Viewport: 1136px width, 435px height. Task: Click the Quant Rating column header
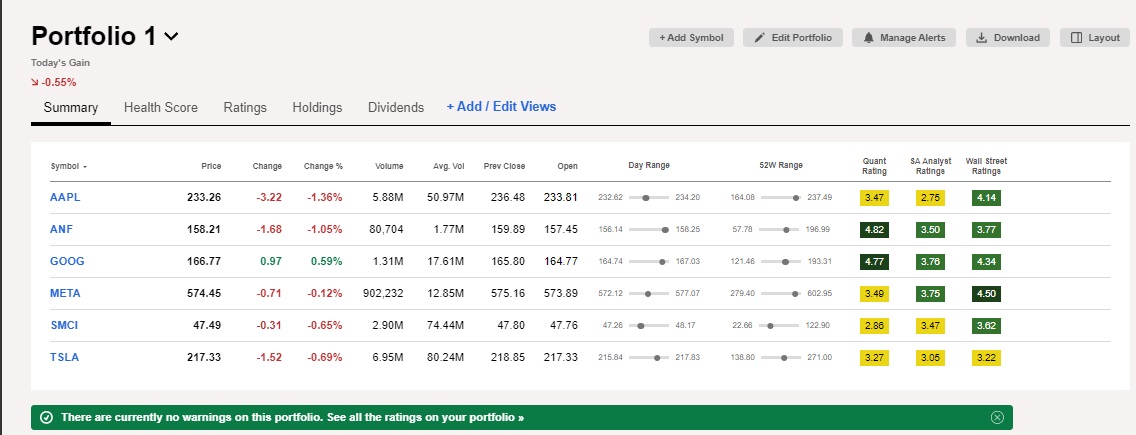[x=874, y=166]
